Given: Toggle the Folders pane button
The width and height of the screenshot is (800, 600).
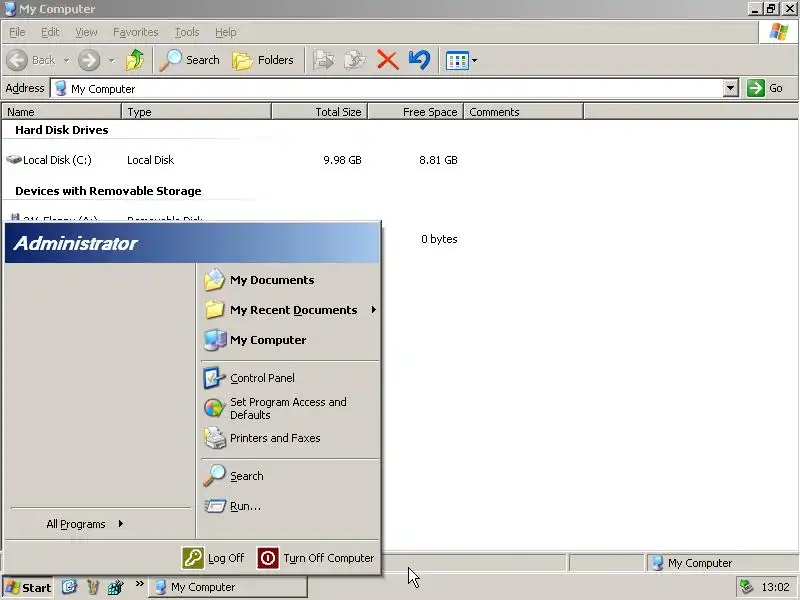Looking at the screenshot, I should coord(263,60).
